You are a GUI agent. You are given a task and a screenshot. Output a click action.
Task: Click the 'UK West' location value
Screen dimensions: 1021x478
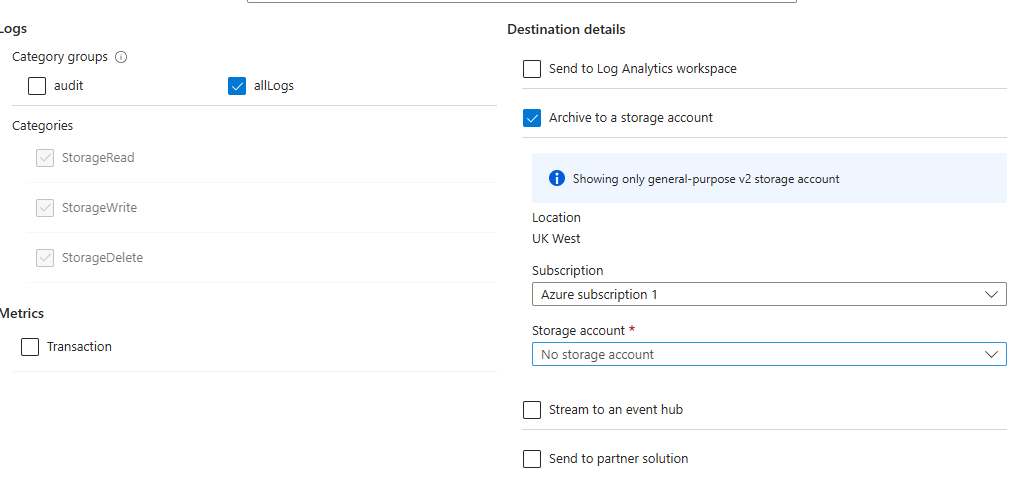(x=556, y=238)
